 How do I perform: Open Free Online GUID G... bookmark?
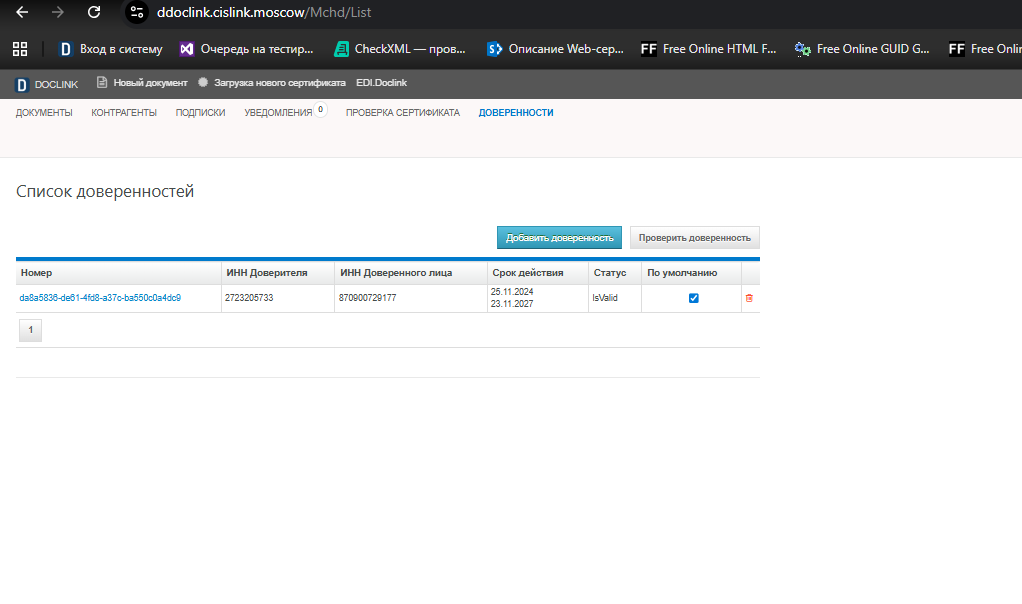862,49
